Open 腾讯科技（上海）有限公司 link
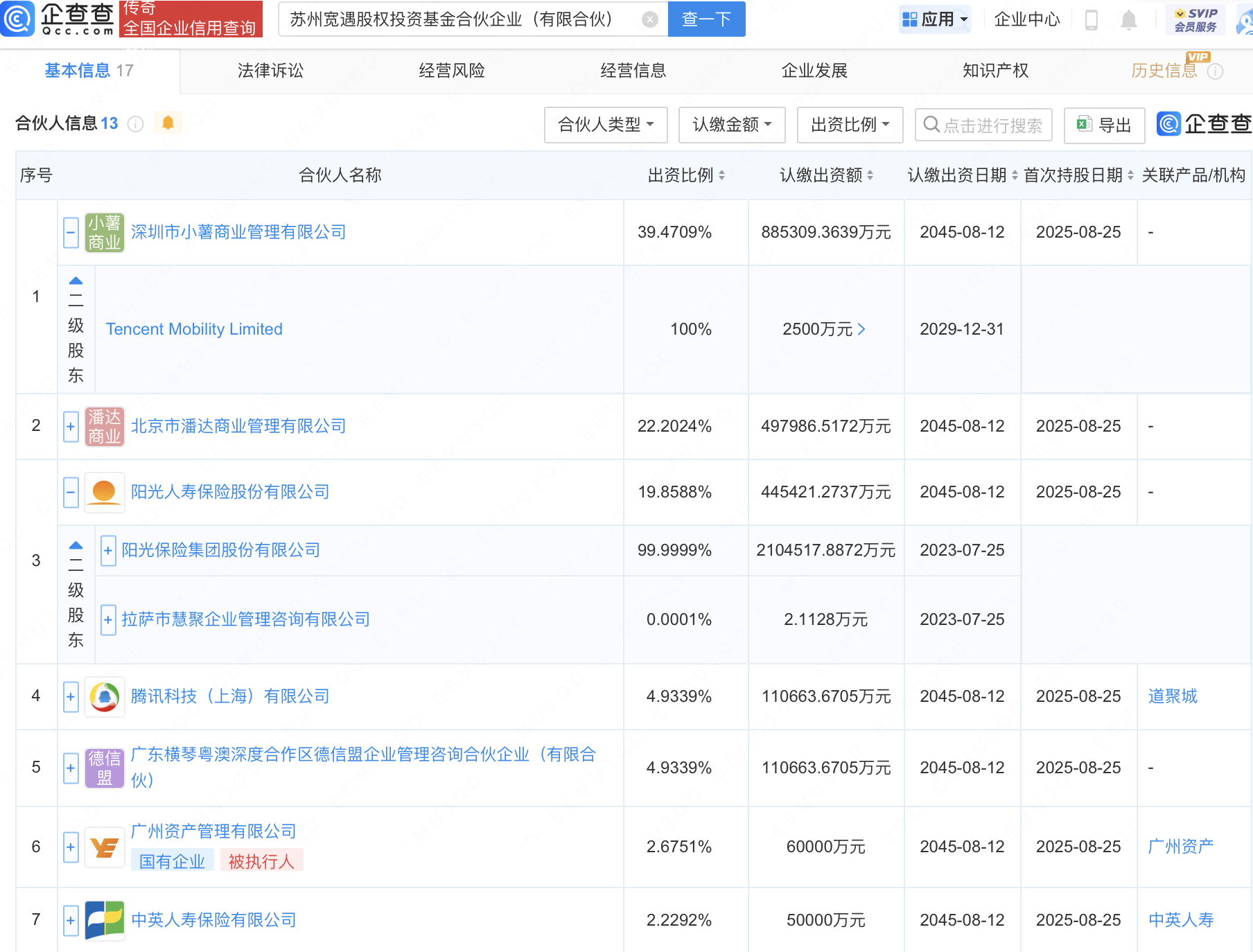Screen dimensions: 1253x952 [230, 696]
